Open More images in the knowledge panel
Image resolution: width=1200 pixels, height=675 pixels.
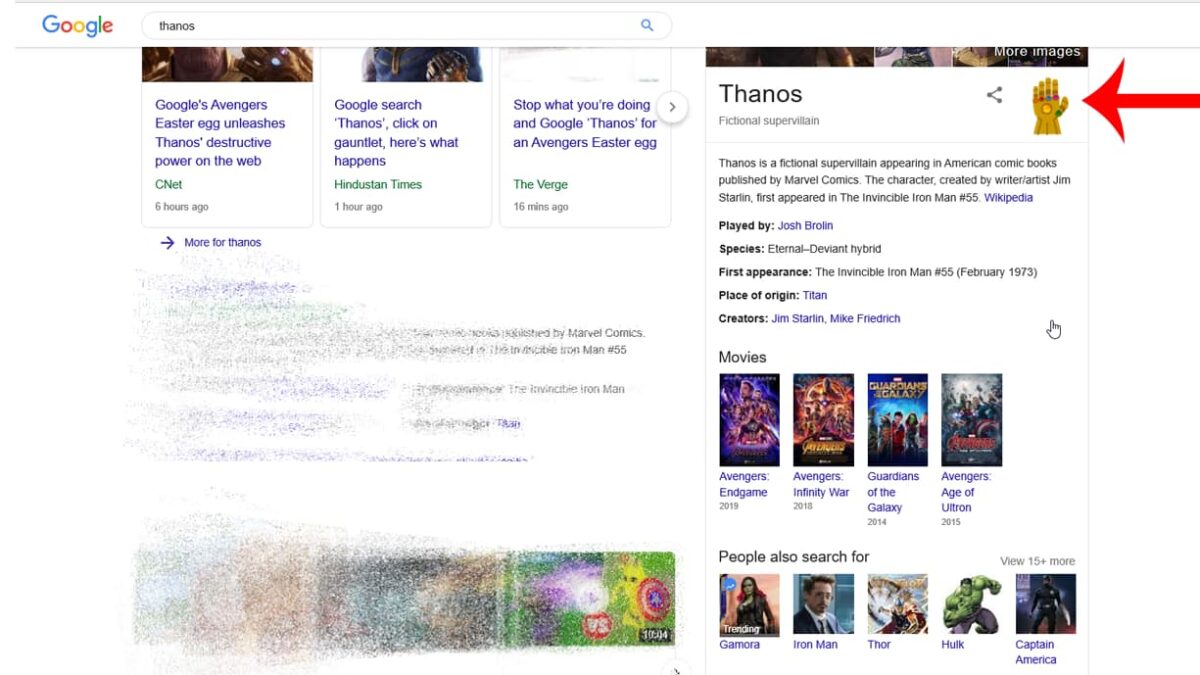(1036, 52)
